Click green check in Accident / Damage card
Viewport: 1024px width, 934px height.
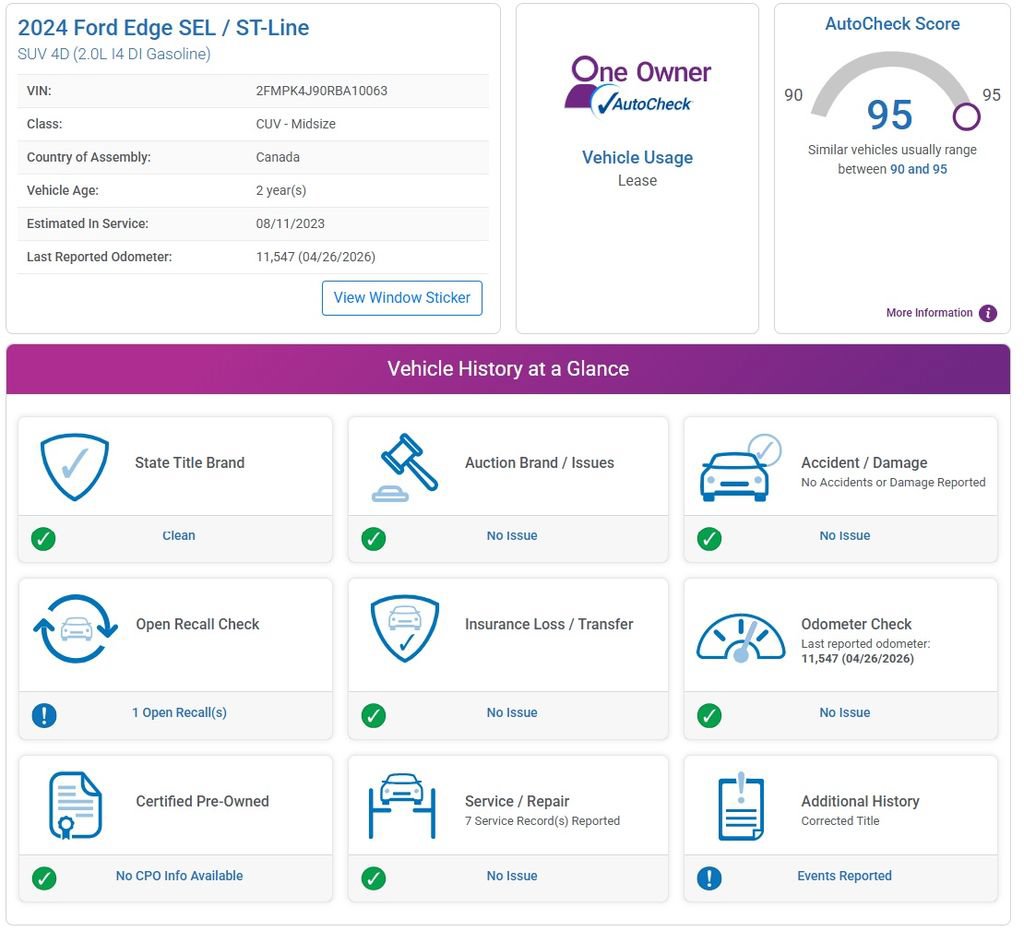[709, 539]
